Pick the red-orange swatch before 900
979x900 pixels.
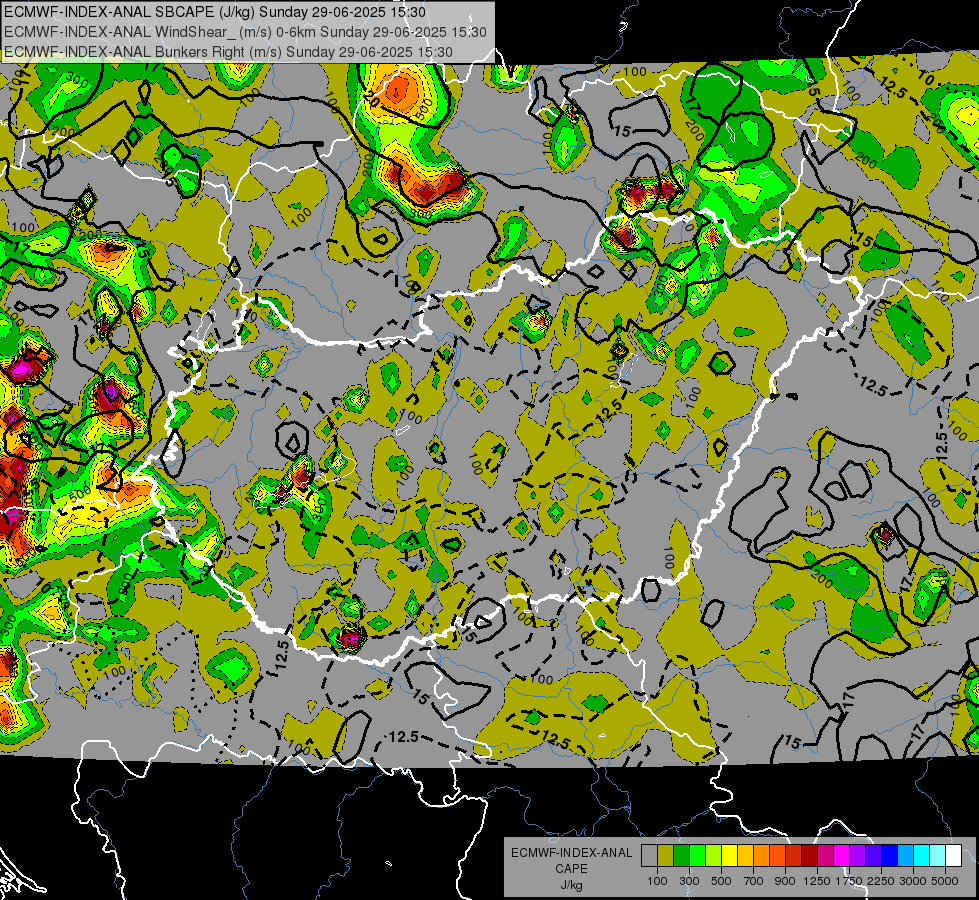point(777,855)
